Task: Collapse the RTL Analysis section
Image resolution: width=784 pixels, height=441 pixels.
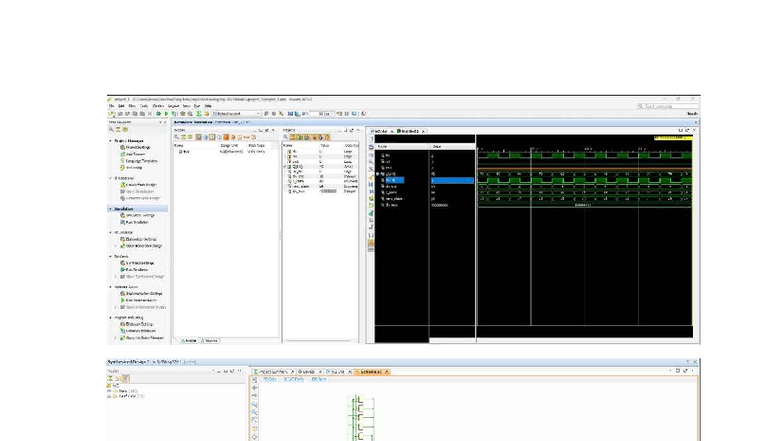Action: tap(110, 232)
